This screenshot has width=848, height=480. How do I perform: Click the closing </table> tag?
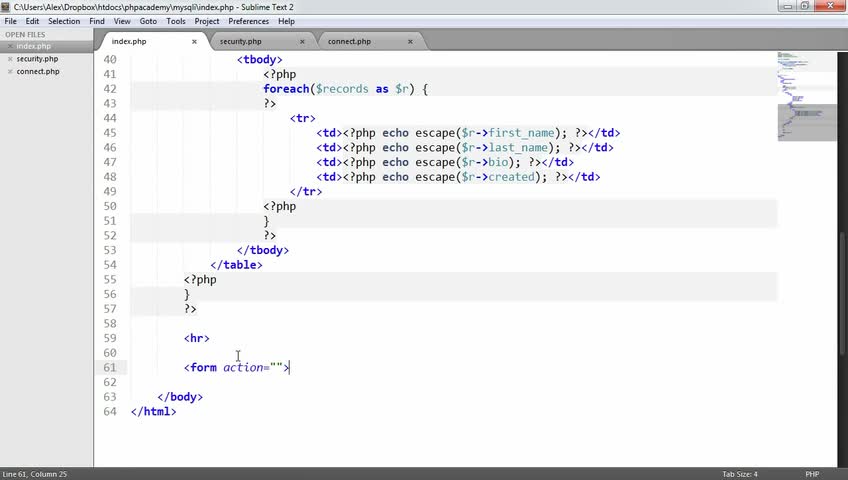[236, 265]
